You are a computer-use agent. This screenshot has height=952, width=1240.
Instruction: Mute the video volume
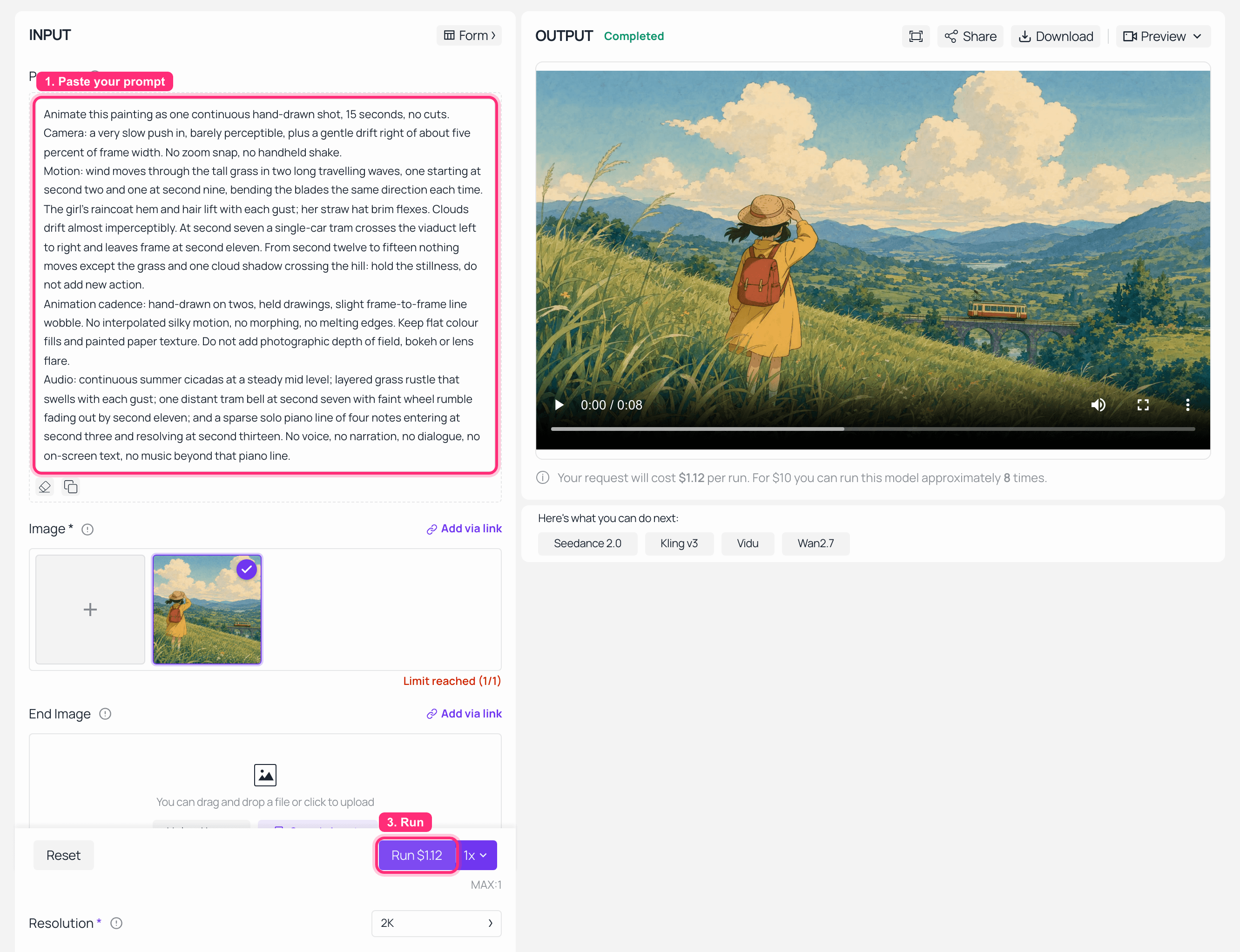[x=1098, y=405]
